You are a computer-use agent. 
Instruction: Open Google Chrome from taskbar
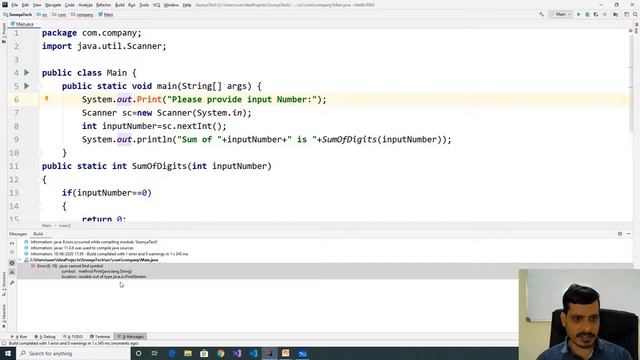pos(221,353)
